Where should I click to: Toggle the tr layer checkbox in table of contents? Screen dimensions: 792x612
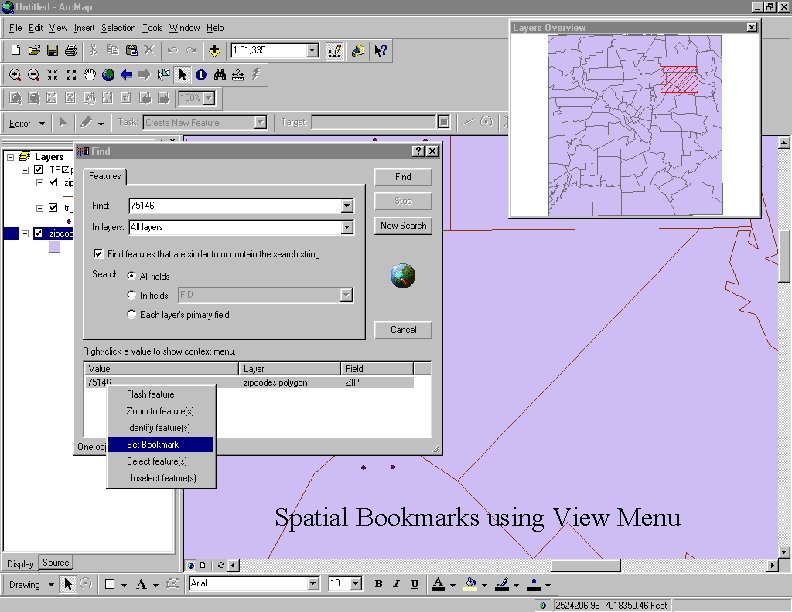pos(53,208)
